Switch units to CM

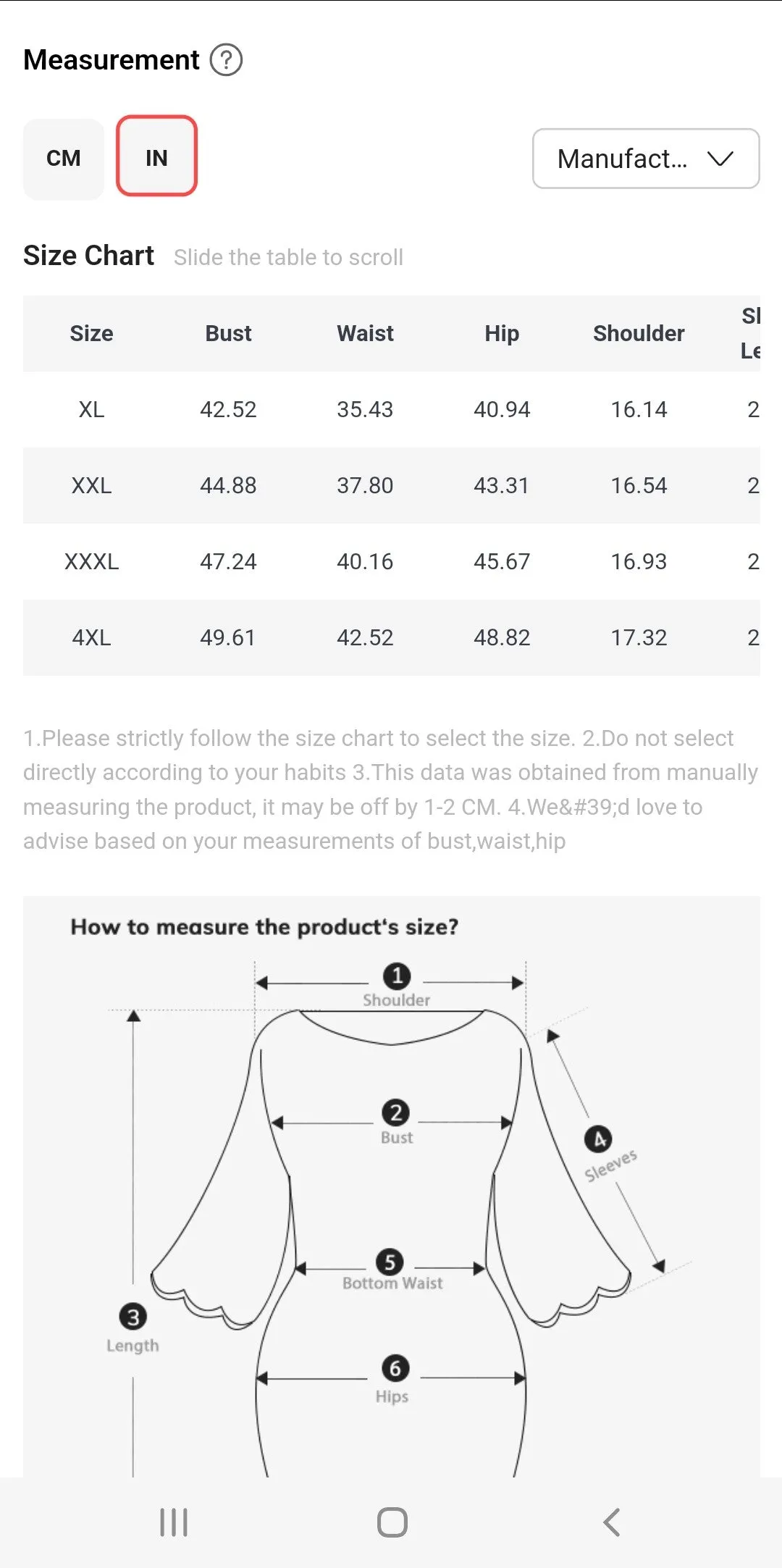pyautogui.click(x=64, y=159)
